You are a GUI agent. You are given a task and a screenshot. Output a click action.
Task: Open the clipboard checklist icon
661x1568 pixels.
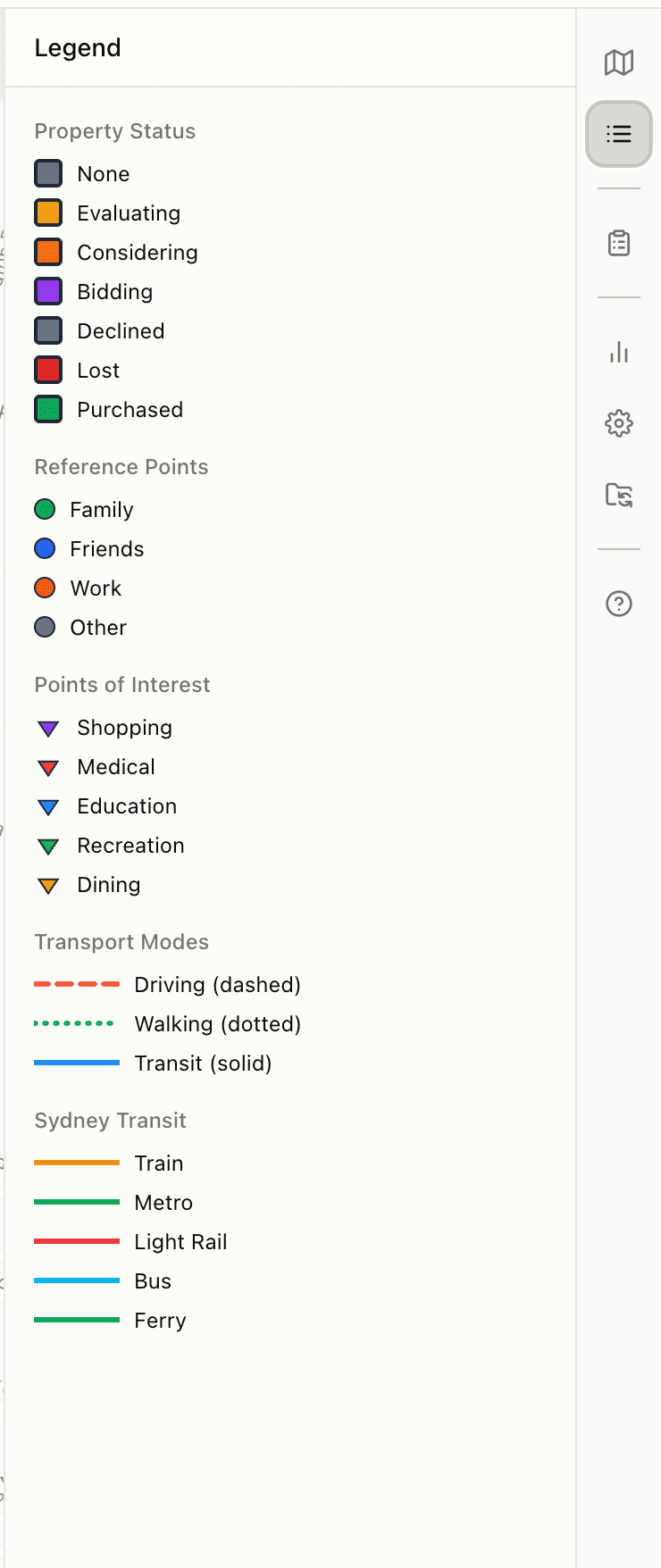(x=619, y=243)
